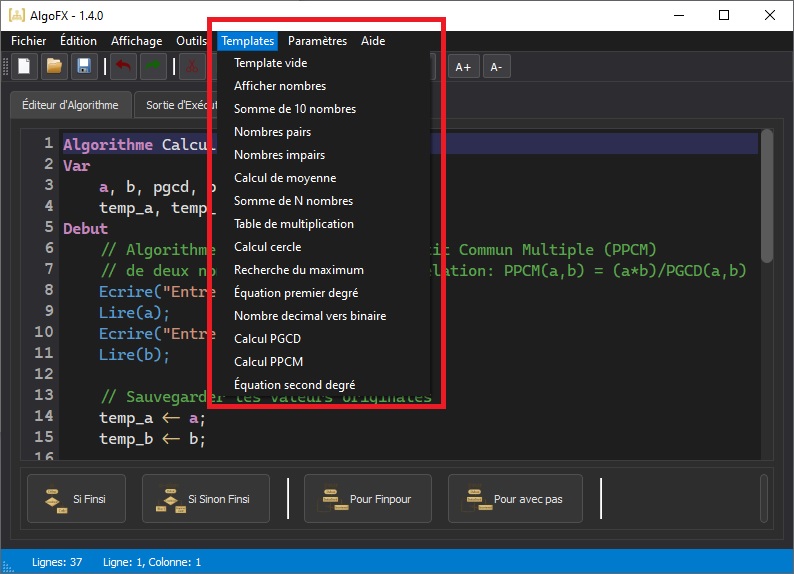Insert the Pour Finpour loop block

tap(368, 499)
